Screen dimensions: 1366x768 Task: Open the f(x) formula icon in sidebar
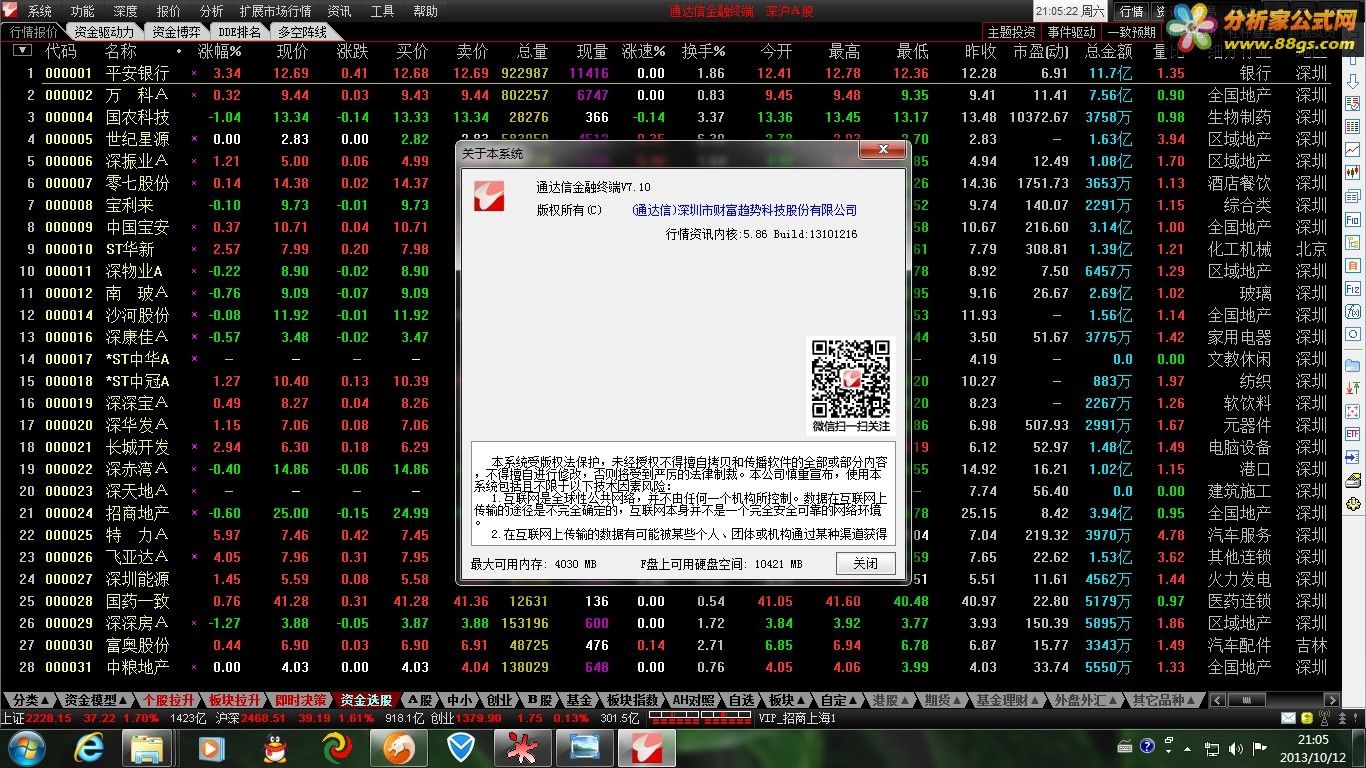pos(1353,311)
